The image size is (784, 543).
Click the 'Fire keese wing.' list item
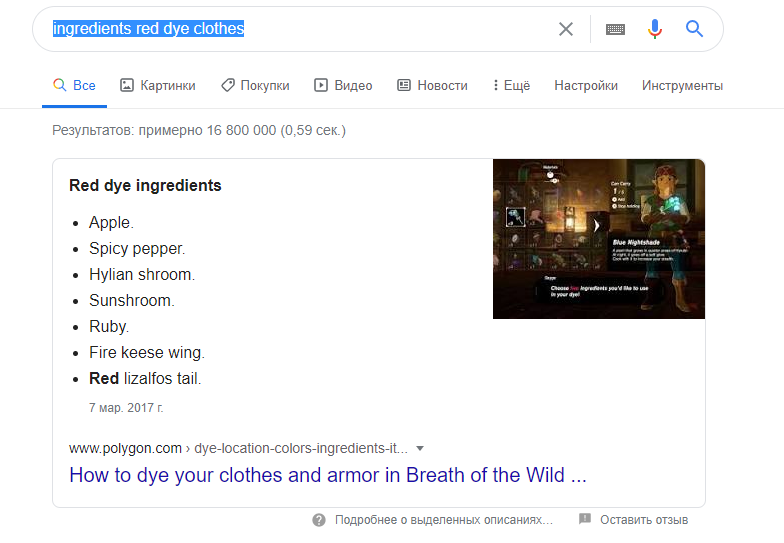147,352
